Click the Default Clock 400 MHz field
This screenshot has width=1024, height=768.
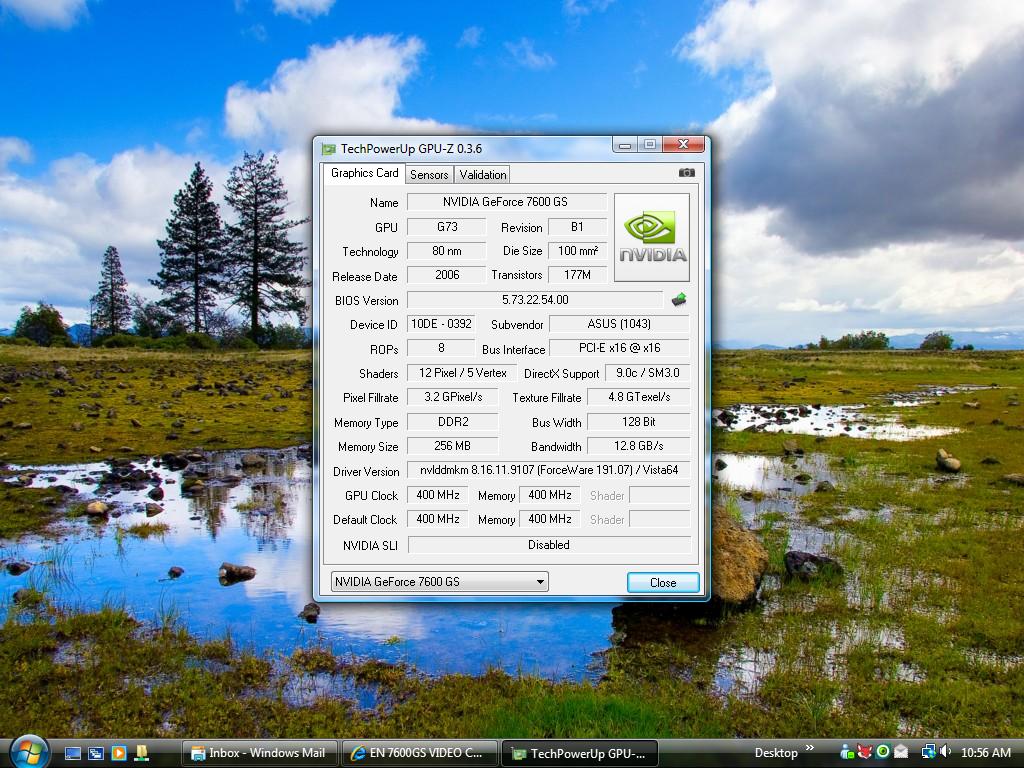pyautogui.click(x=438, y=519)
